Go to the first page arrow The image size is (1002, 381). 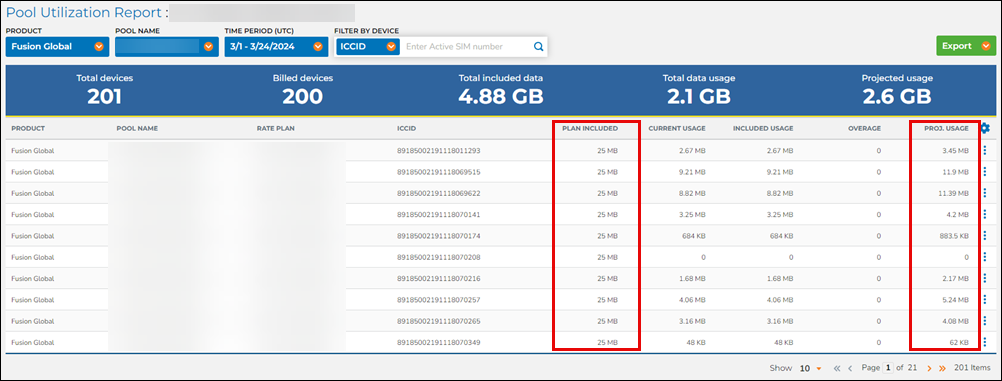pyautogui.click(x=837, y=368)
